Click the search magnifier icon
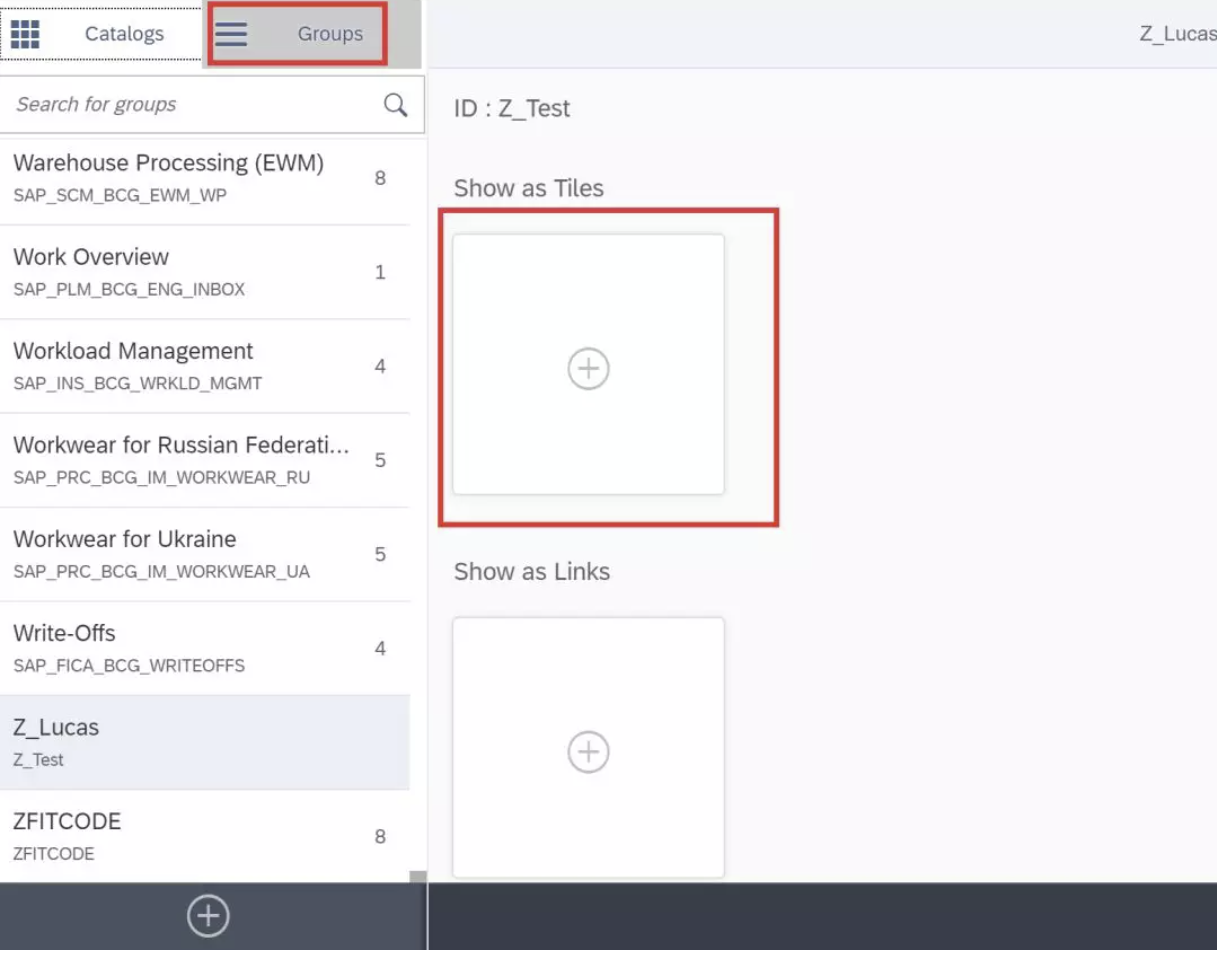 [x=396, y=104]
